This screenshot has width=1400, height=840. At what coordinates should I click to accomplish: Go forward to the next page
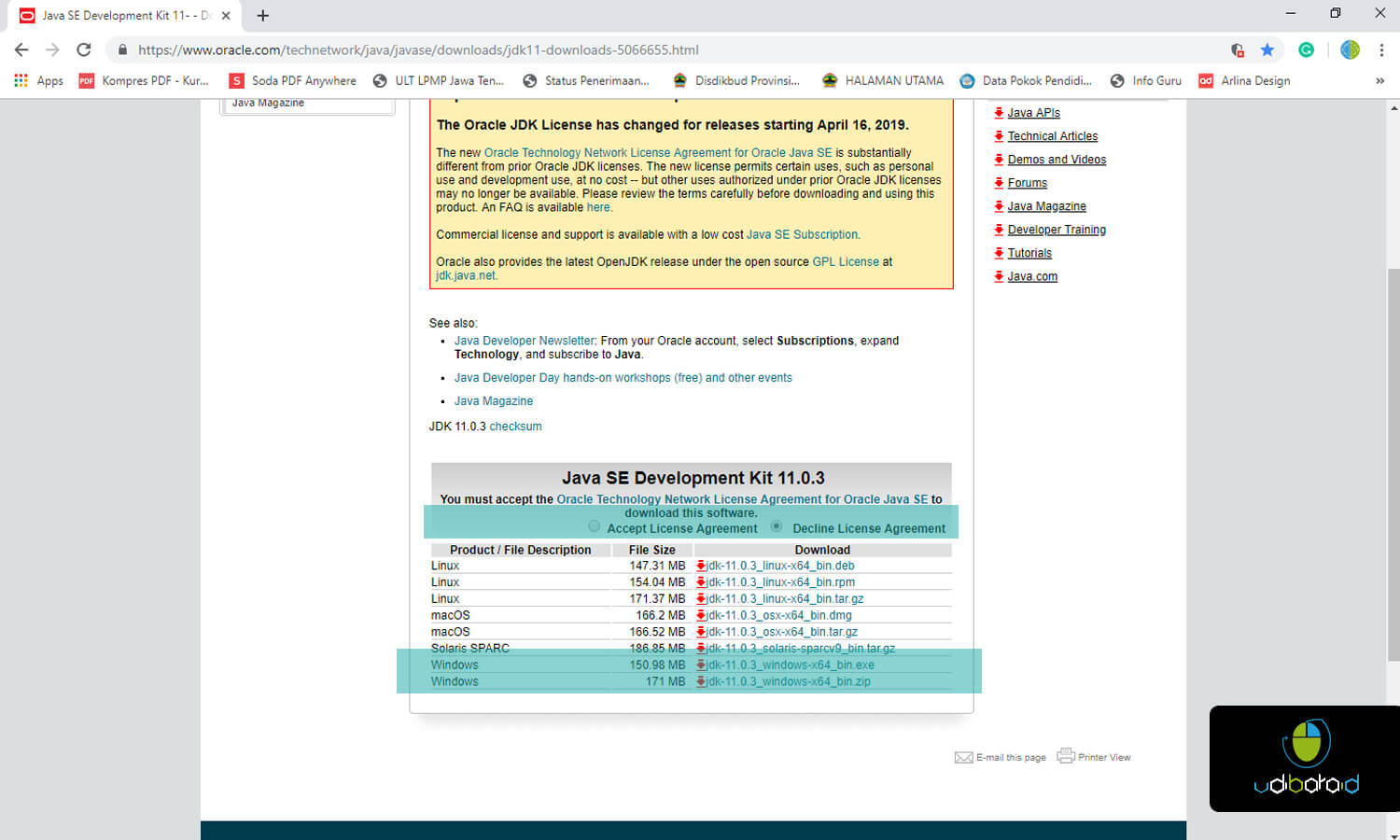52,49
